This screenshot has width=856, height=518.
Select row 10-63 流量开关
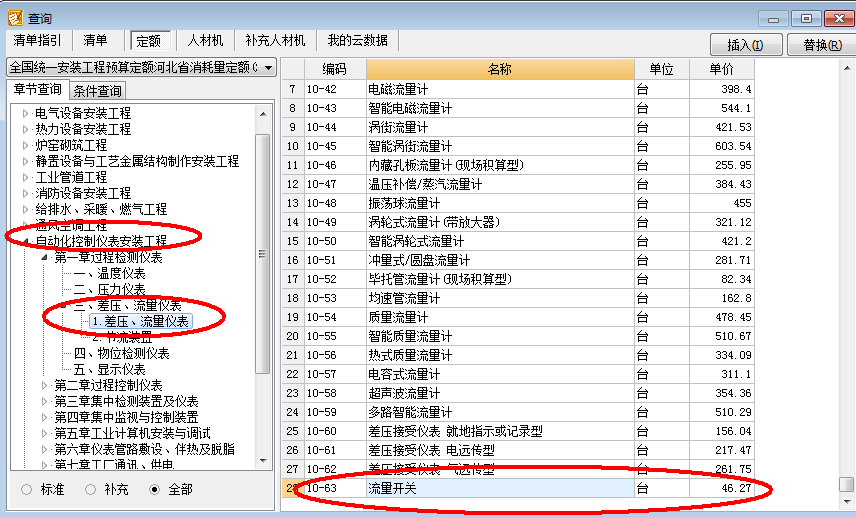[518, 488]
